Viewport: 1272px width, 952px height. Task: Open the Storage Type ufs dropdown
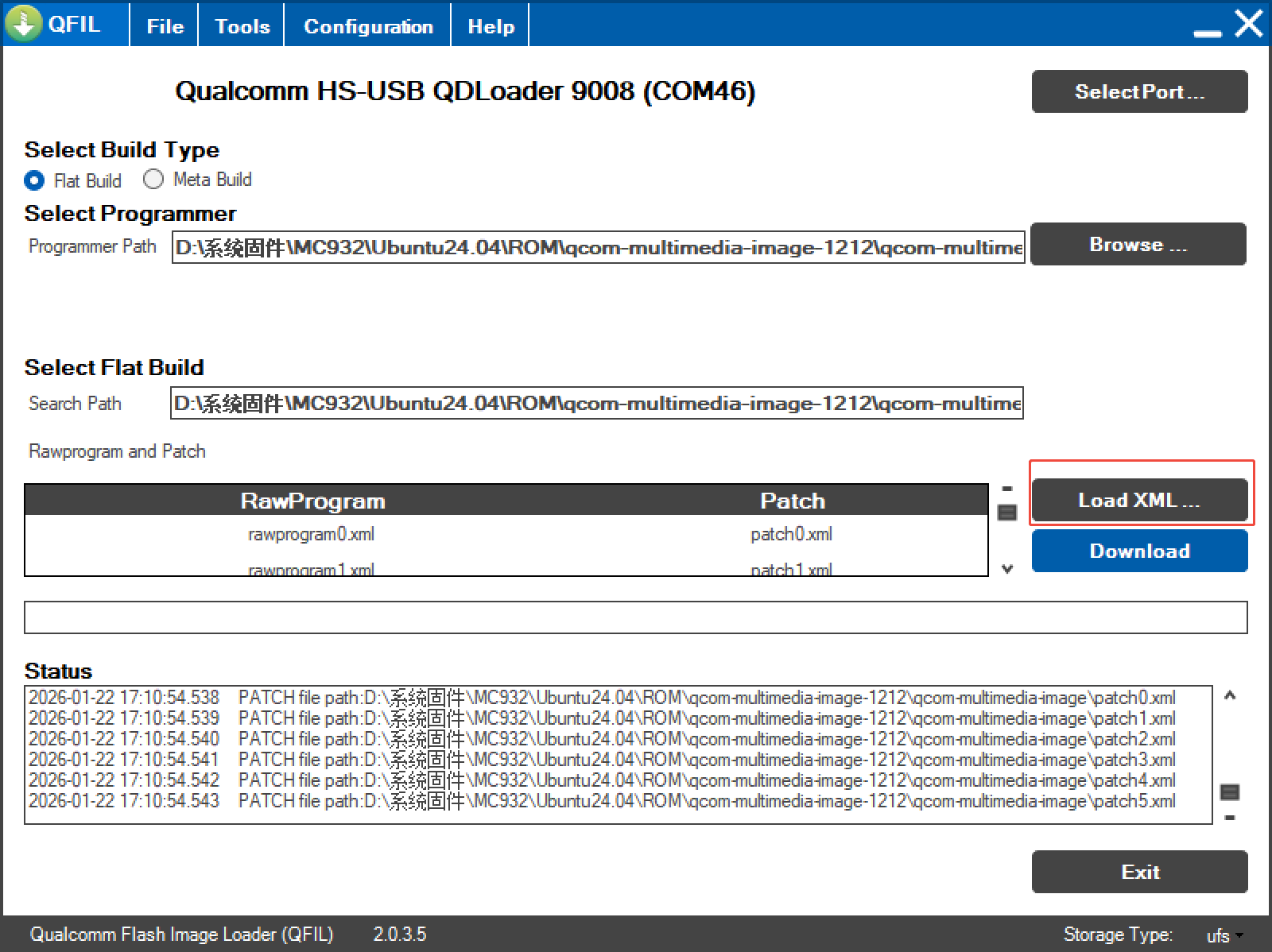[1224, 935]
